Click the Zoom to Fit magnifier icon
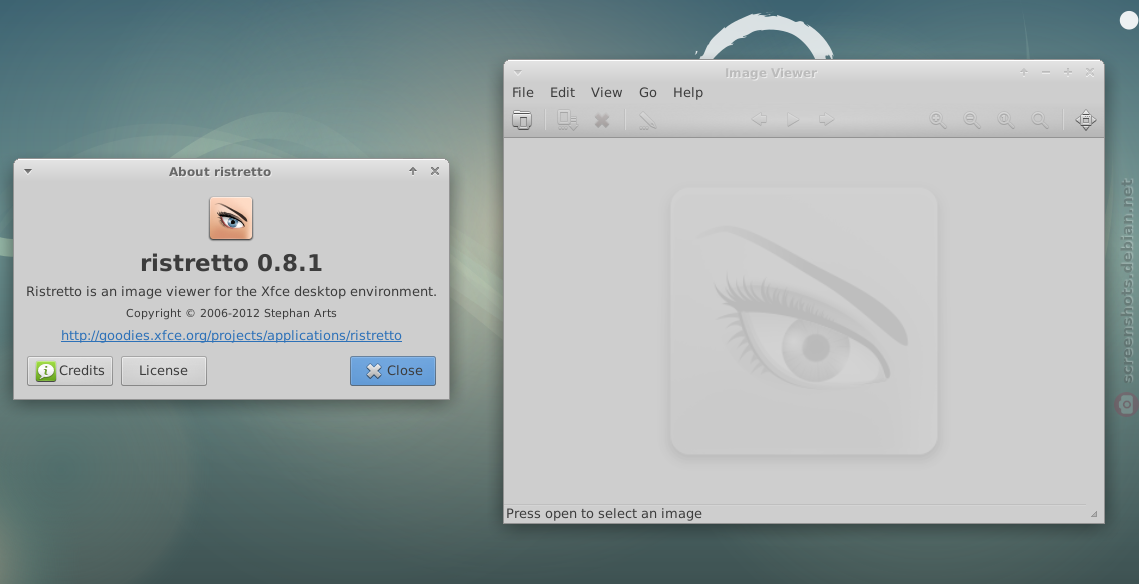This screenshot has height=584, width=1139. tap(1039, 120)
